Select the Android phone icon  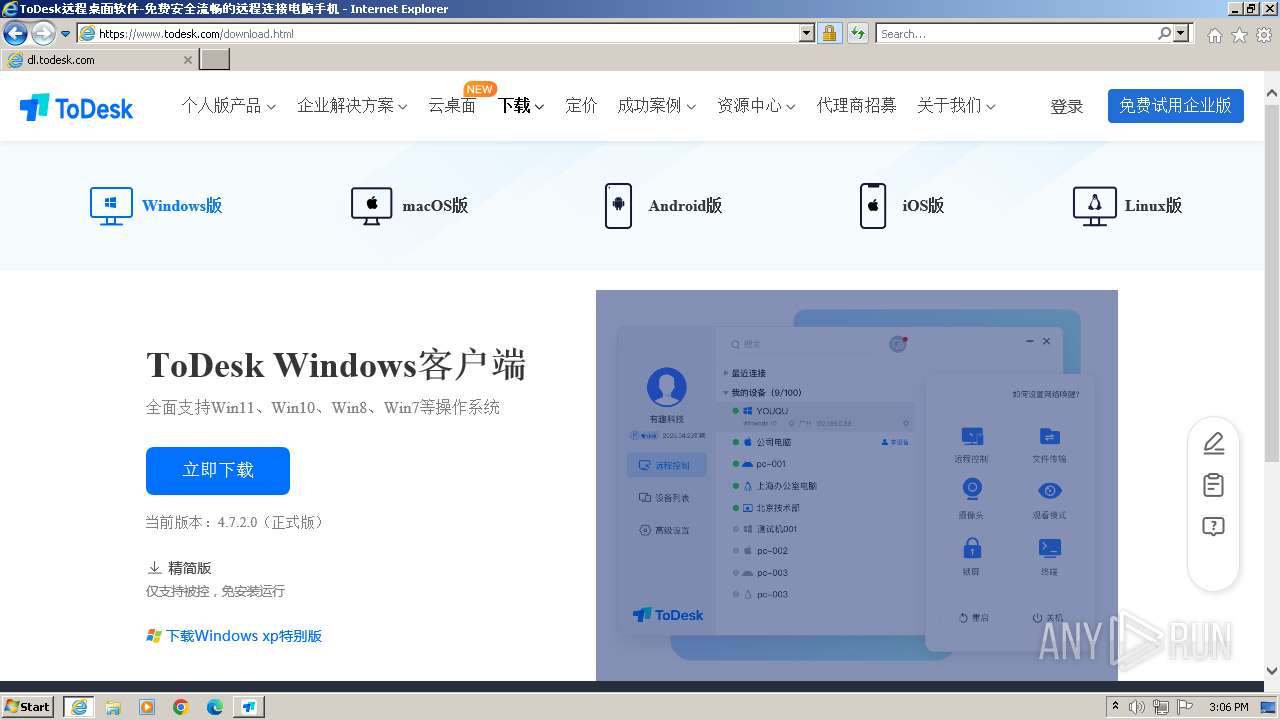pyautogui.click(x=618, y=206)
